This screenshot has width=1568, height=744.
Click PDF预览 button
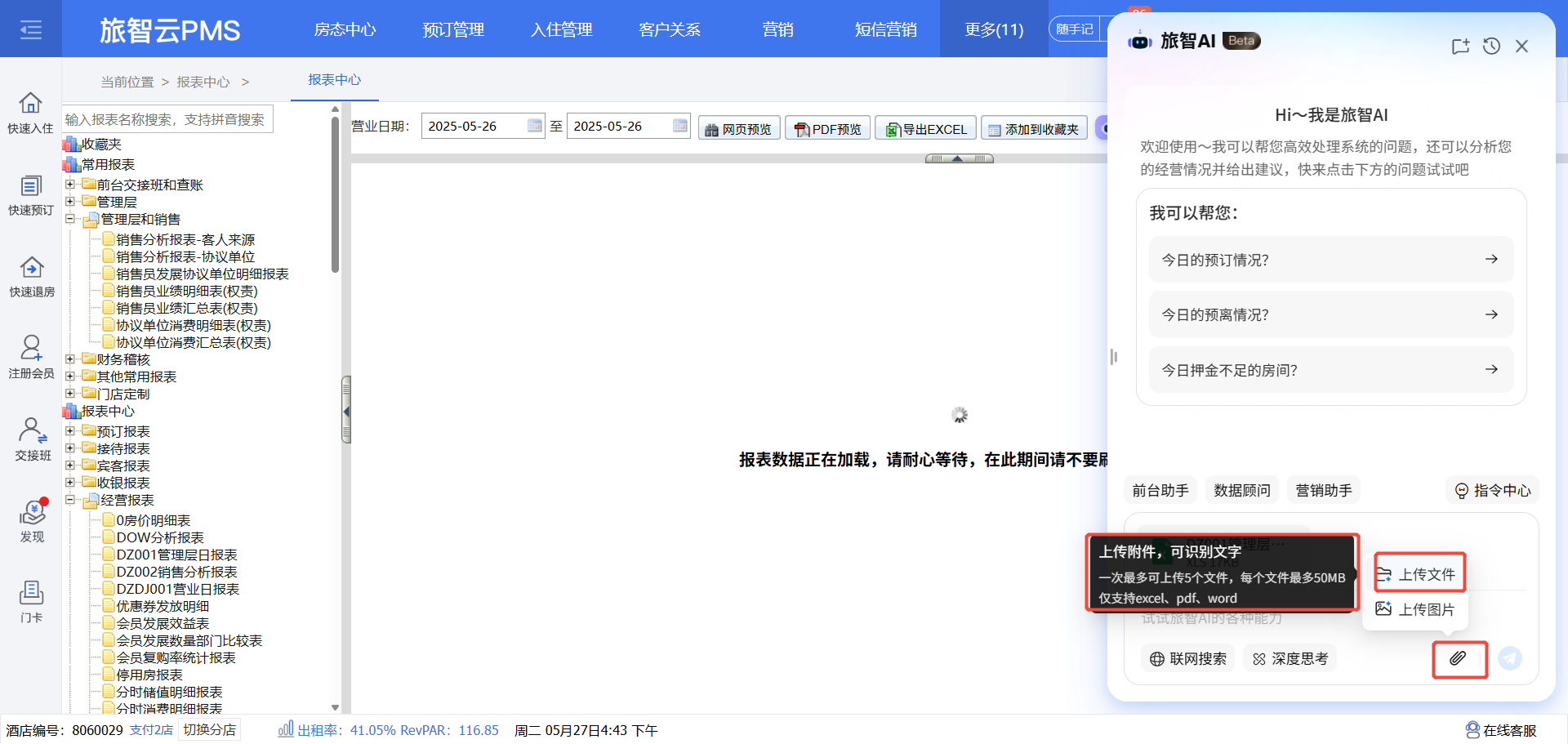tap(828, 128)
